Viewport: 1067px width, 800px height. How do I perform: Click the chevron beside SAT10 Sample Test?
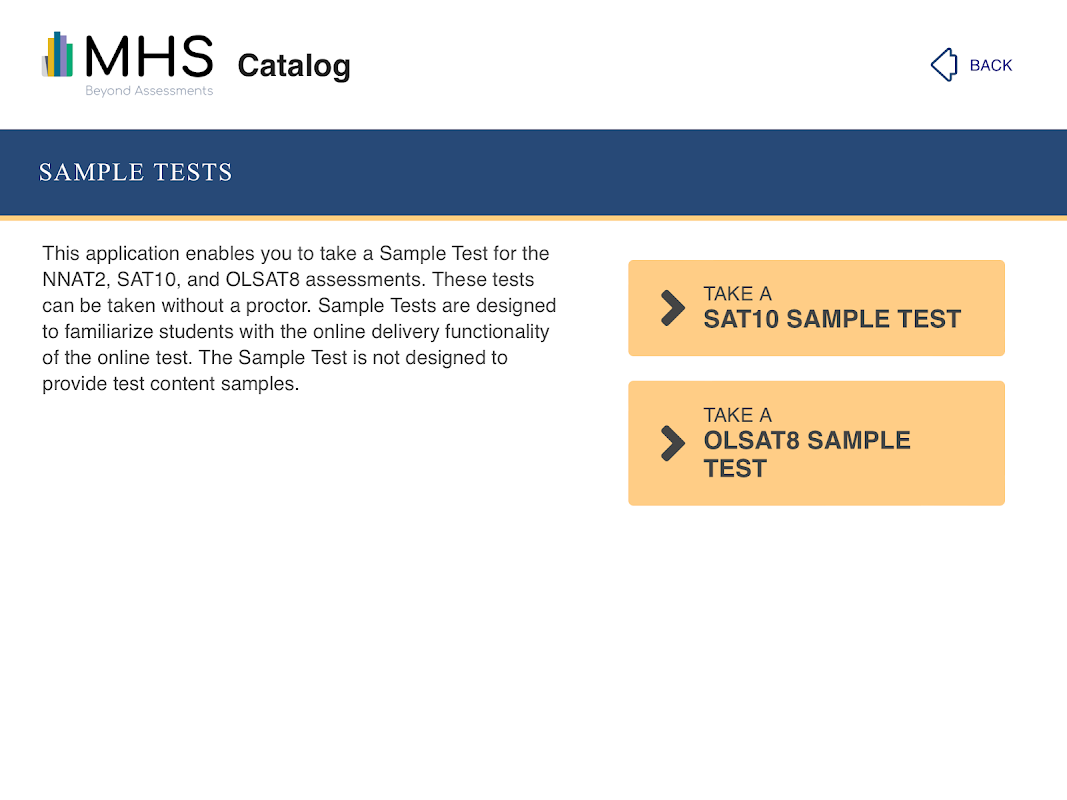click(x=673, y=308)
